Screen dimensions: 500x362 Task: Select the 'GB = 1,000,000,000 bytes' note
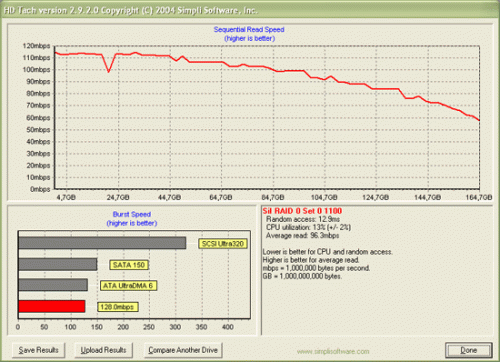pos(302,276)
